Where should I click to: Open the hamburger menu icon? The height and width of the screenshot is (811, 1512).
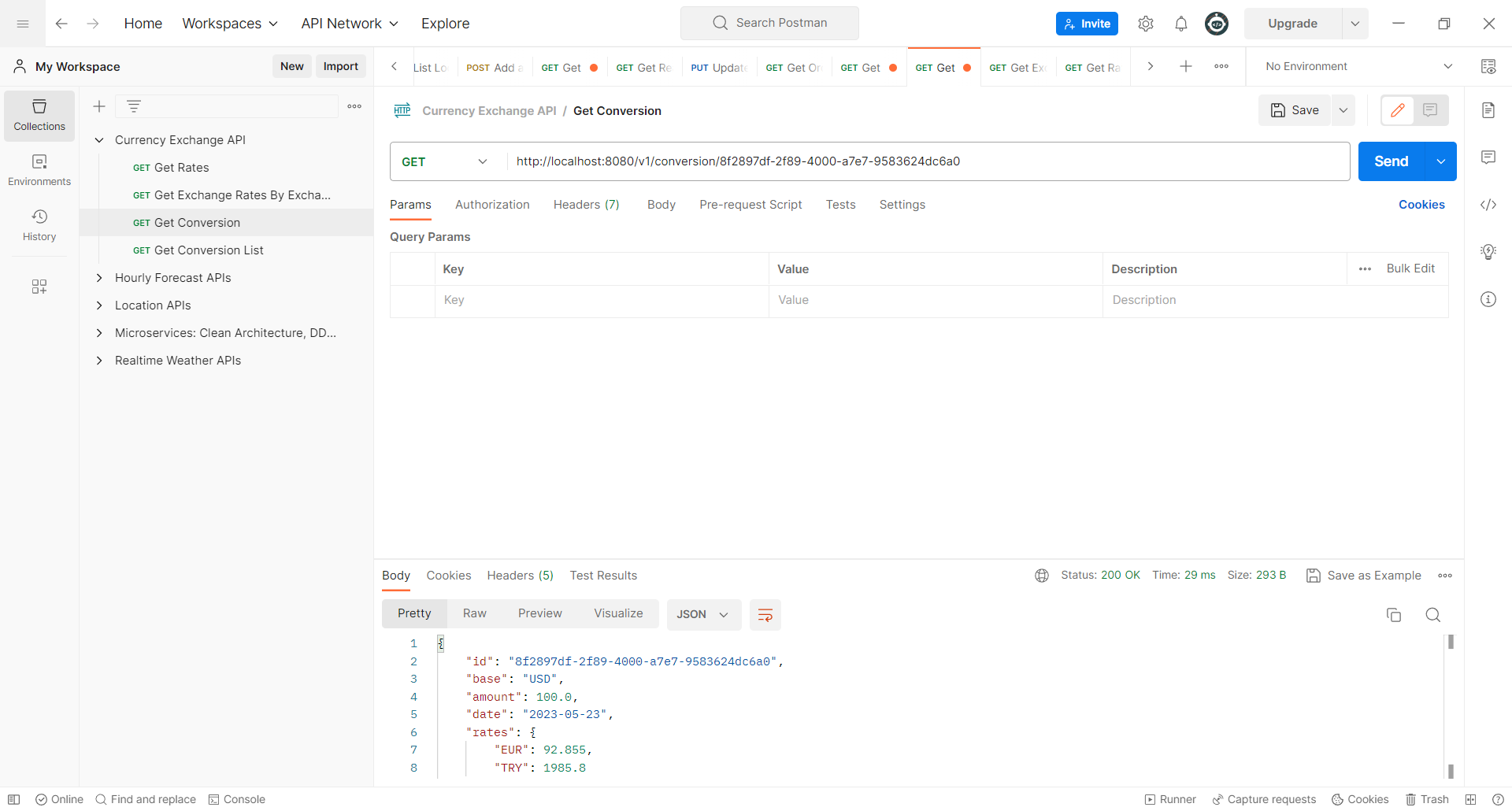point(23,24)
